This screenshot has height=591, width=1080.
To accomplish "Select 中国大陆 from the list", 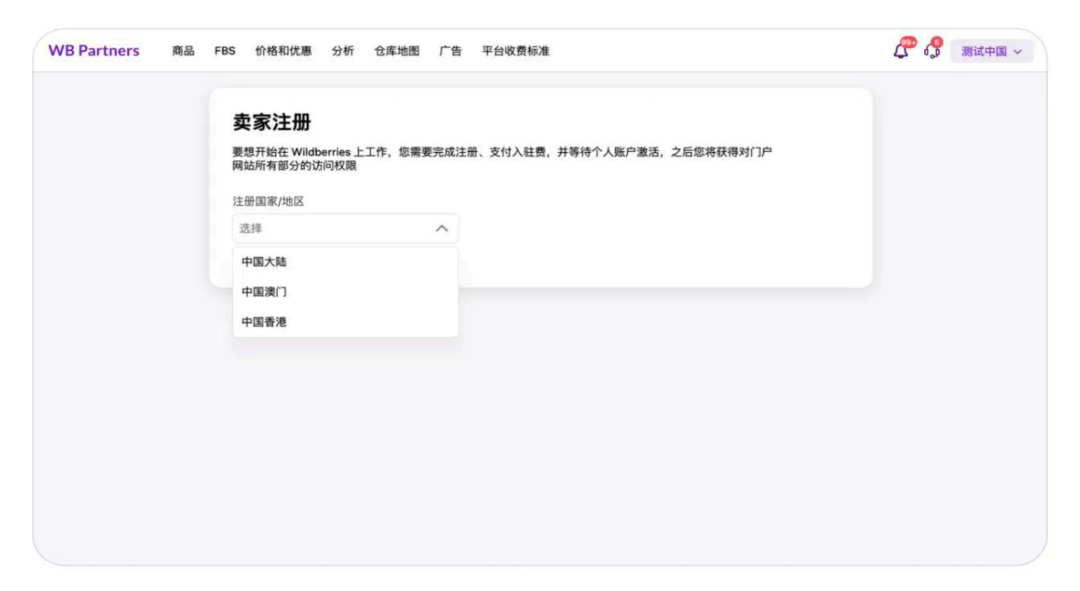I will [x=345, y=262].
